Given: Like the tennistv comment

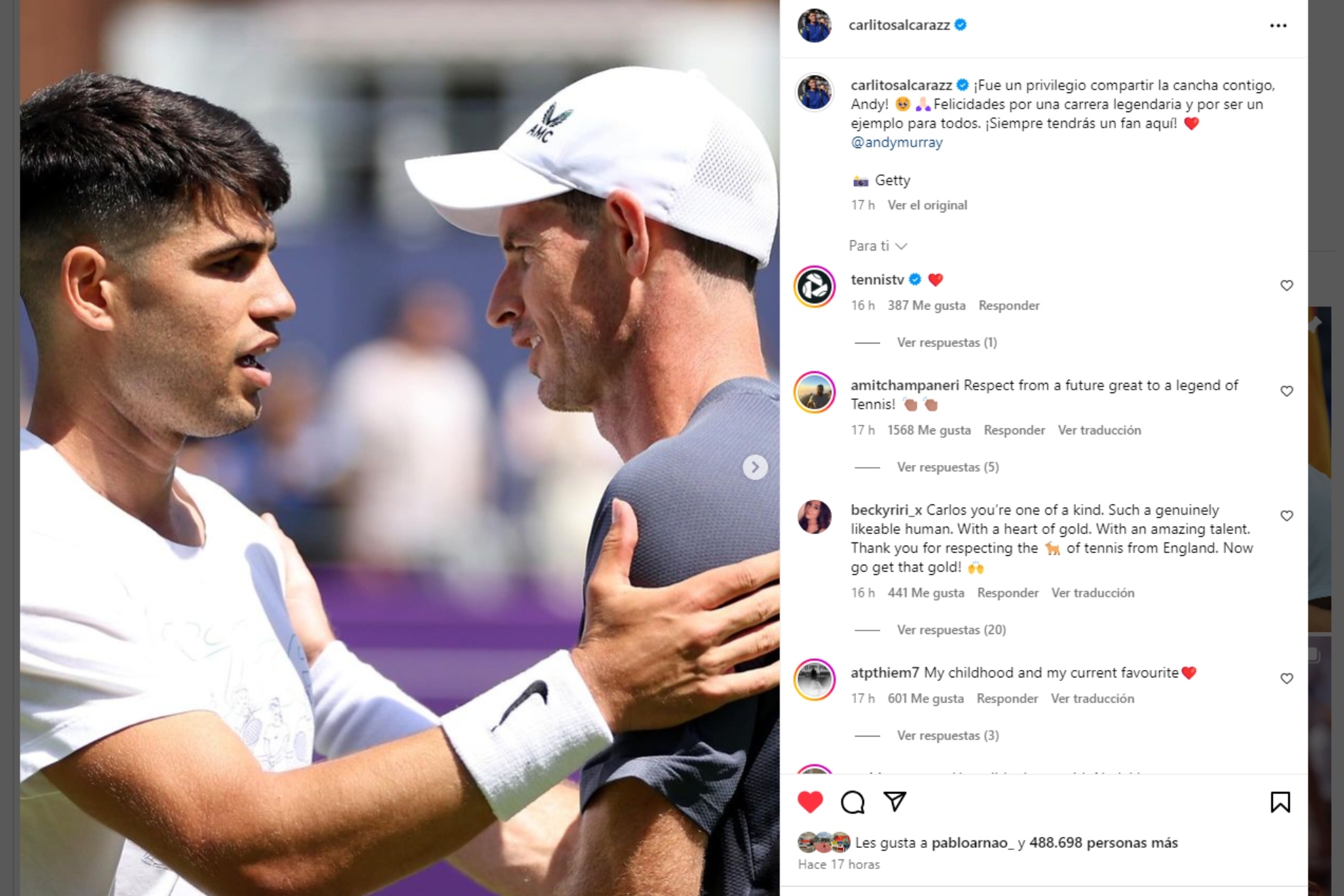Looking at the screenshot, I should [1286, 286].
